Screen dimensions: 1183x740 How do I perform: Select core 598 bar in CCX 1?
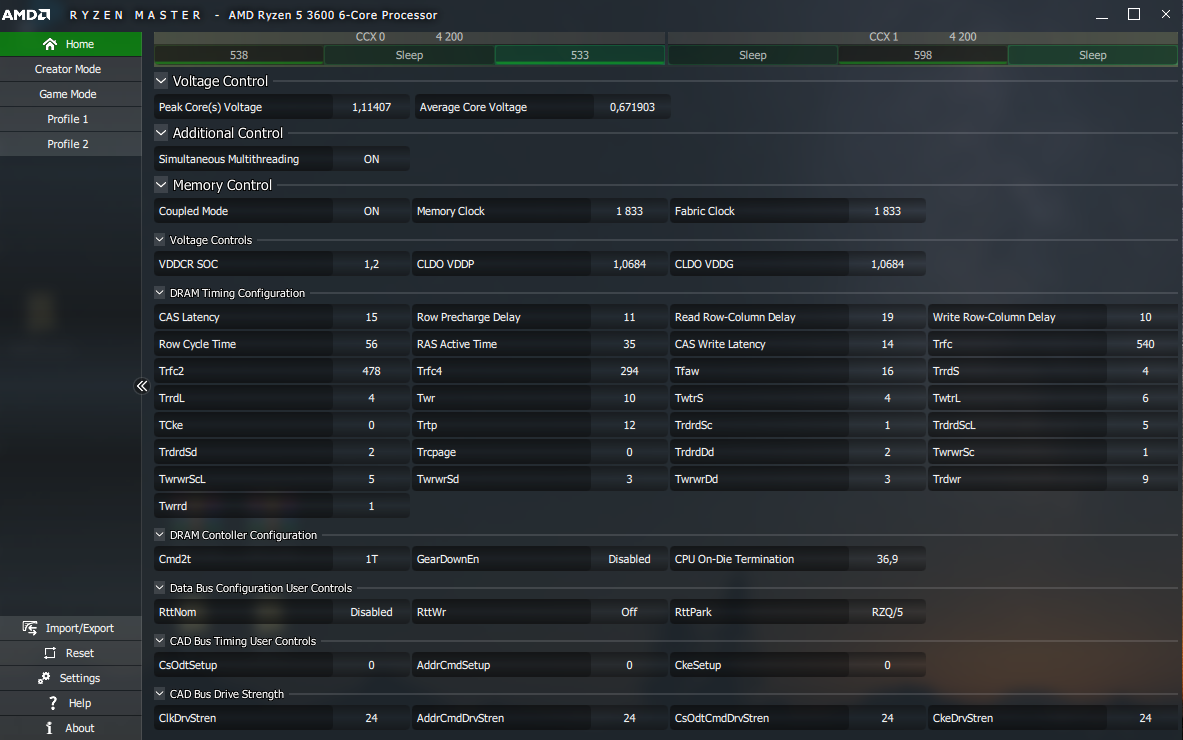pyautogui.click(x=923, y=55)
